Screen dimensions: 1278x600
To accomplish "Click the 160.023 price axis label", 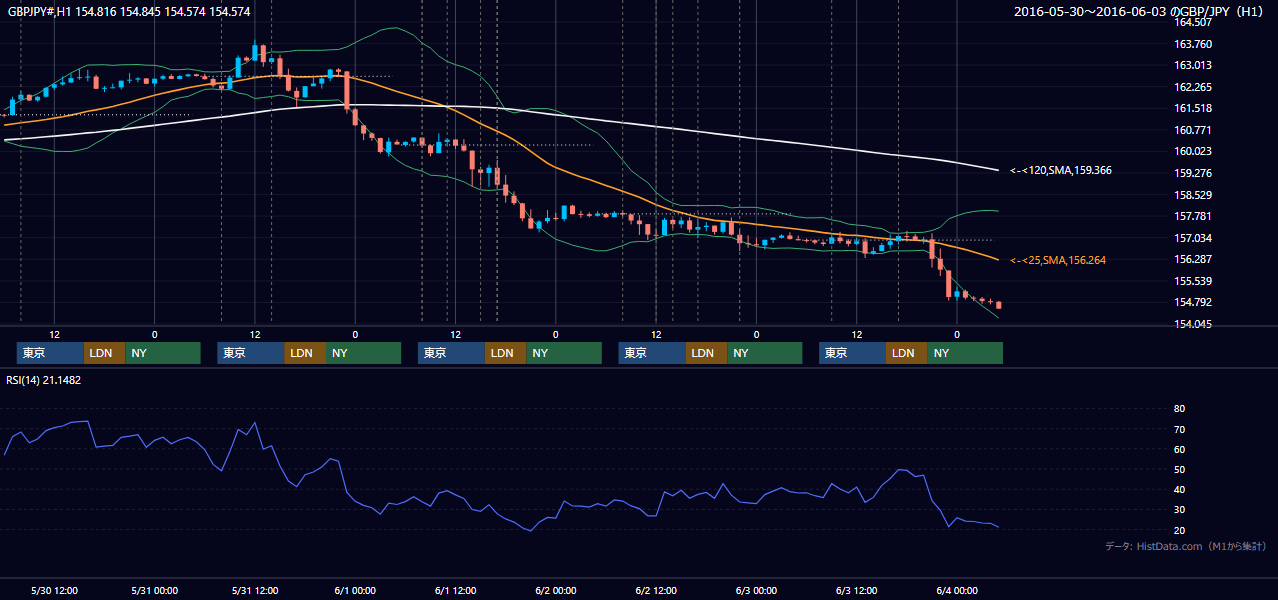I will point(1192,151).
